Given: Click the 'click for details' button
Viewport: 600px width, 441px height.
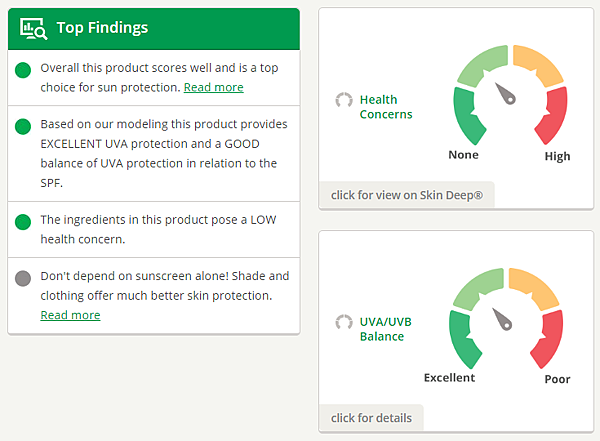Looking at the screenshot, I should 371,418.
